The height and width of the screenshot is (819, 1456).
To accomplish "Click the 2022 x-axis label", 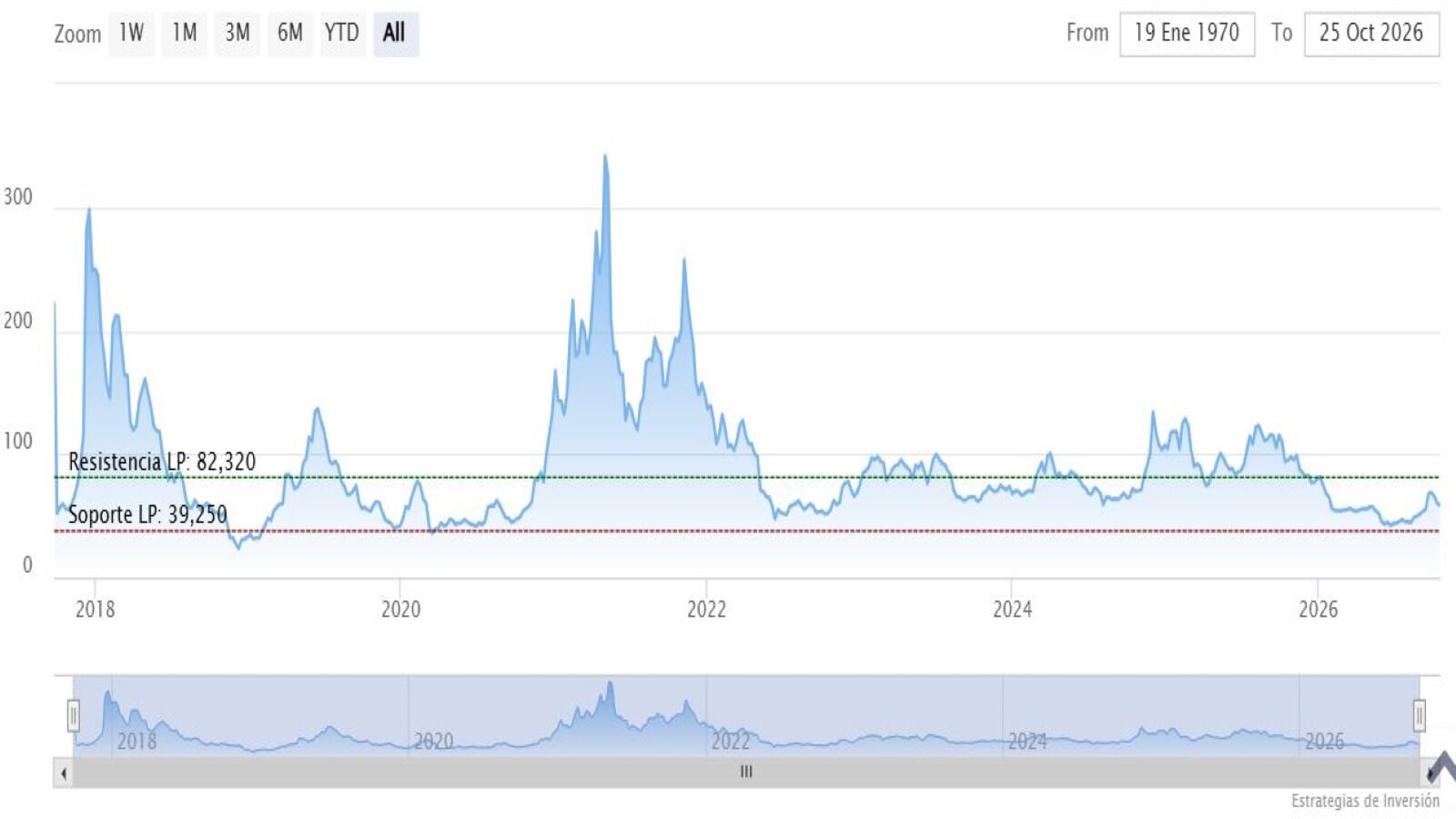I will point(706,609).
